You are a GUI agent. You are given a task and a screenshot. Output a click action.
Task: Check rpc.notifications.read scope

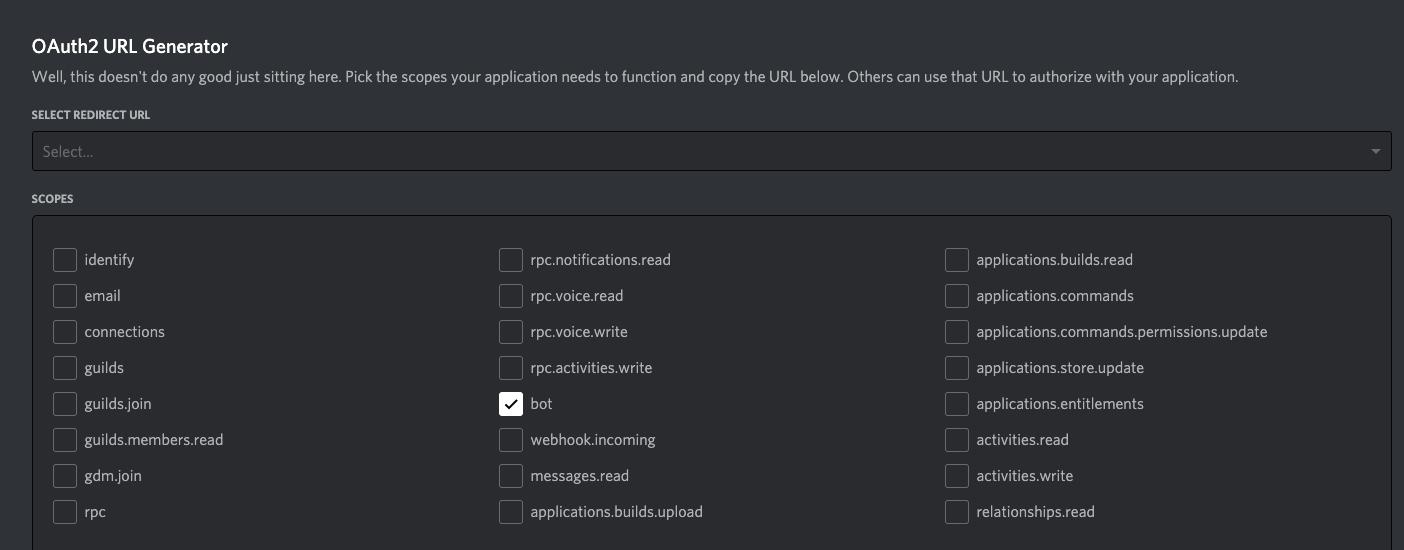click(511, 260)
